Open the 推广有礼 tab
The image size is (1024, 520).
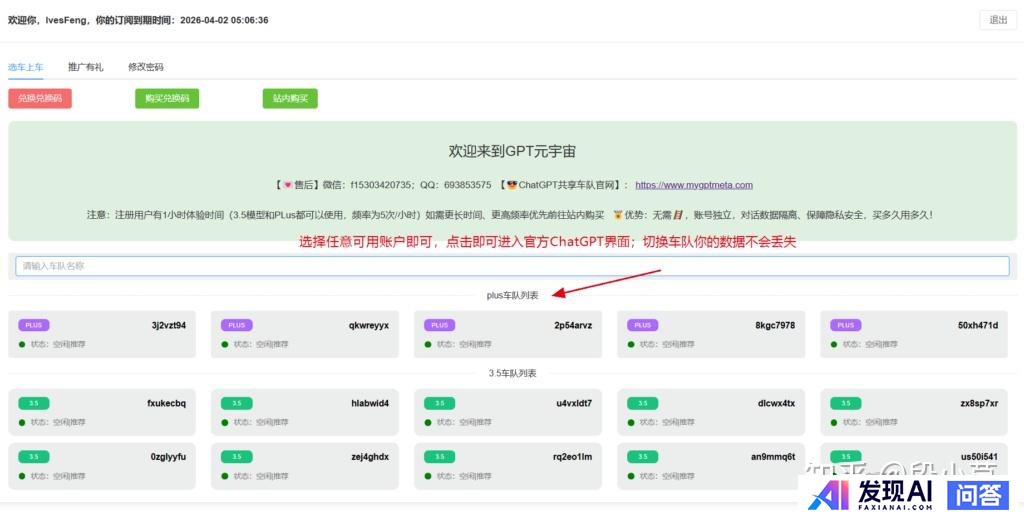(85, 67)
